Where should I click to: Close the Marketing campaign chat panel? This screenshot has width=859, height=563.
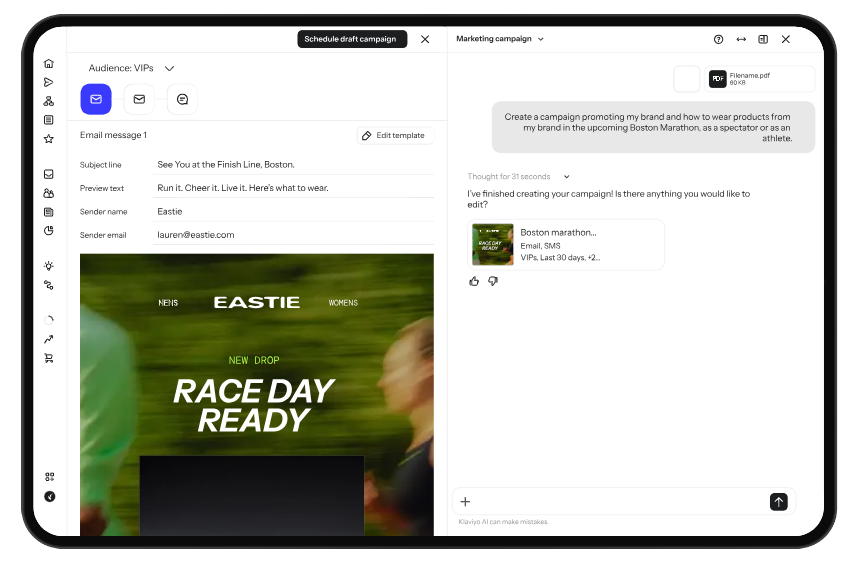[786, 39]
